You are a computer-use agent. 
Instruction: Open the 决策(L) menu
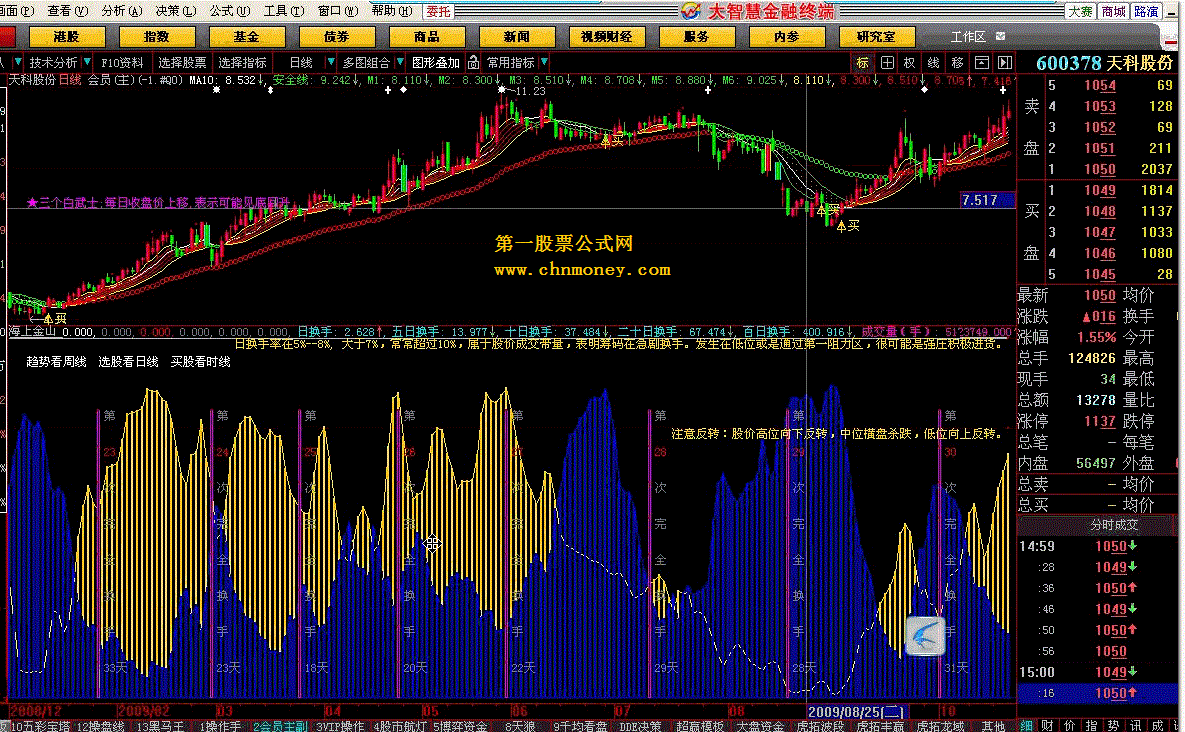[175, 11]
